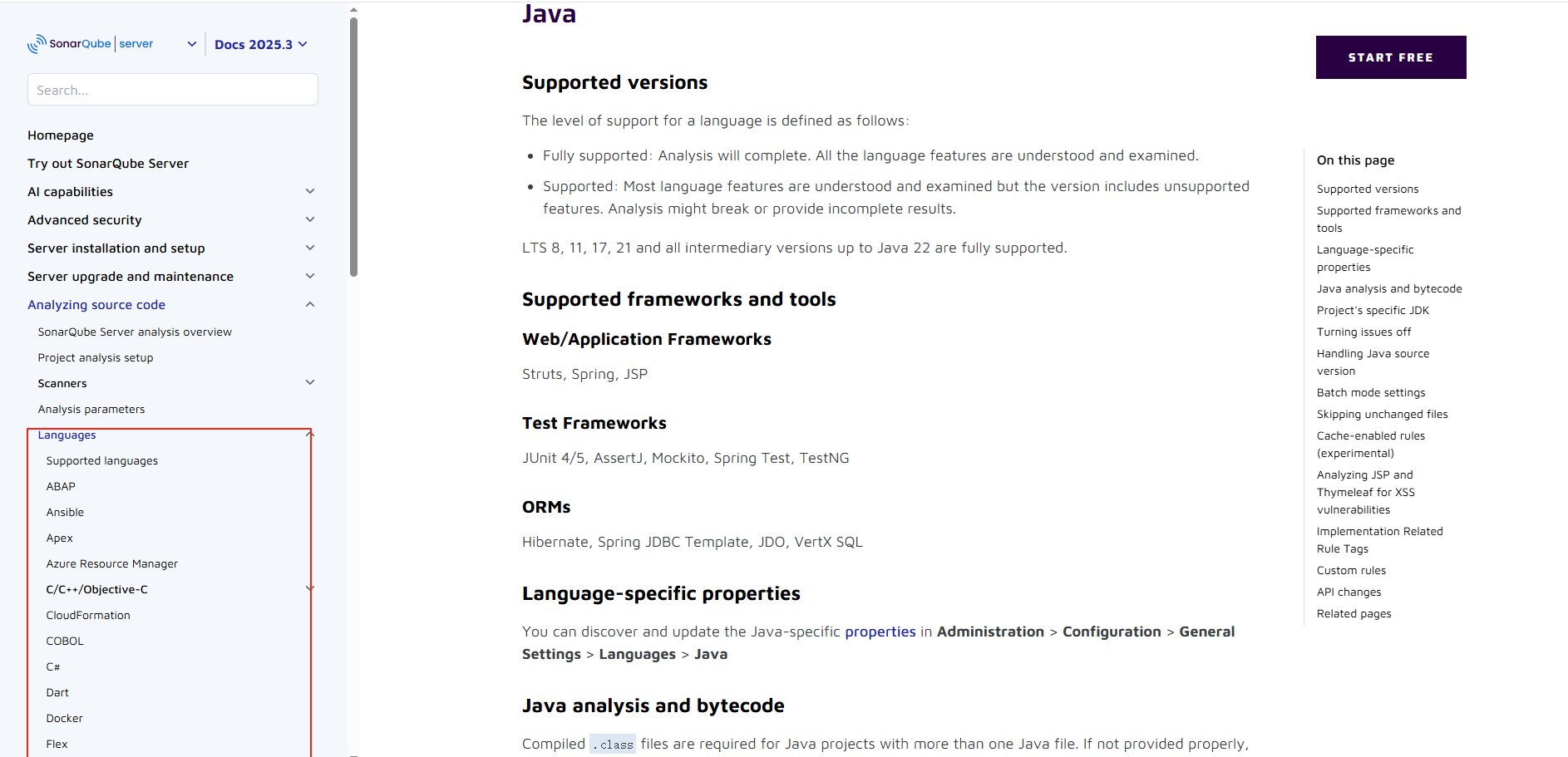The width and height of the screenshot is (1568, 757).
Task: Open the product switcher chevron beside the logo
Action: [192, 44]
